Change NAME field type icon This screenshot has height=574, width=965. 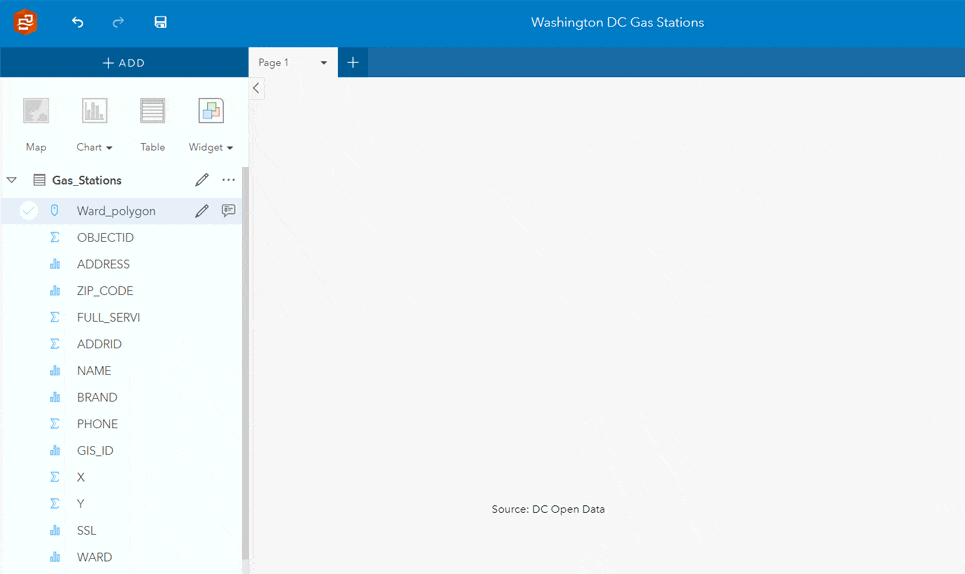pyautogui.click(x=55, y=370)
